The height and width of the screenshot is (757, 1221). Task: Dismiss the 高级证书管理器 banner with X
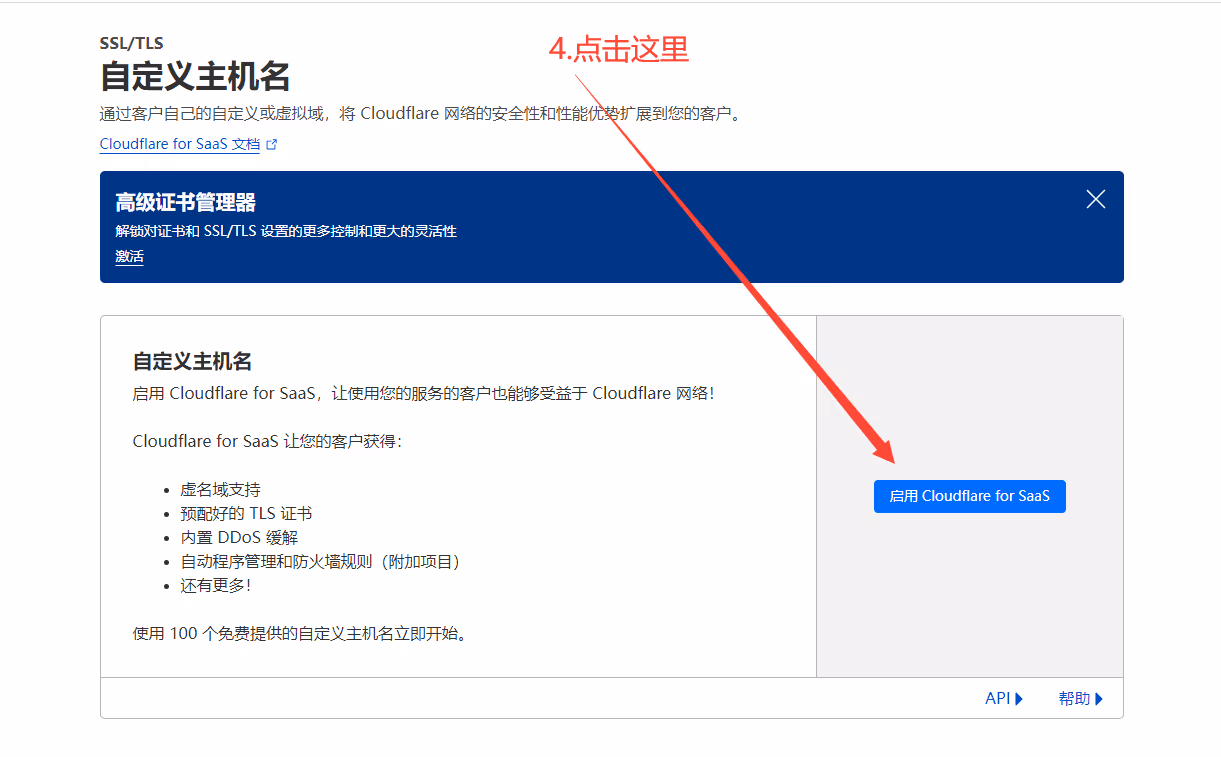[x=1095, y=199]
